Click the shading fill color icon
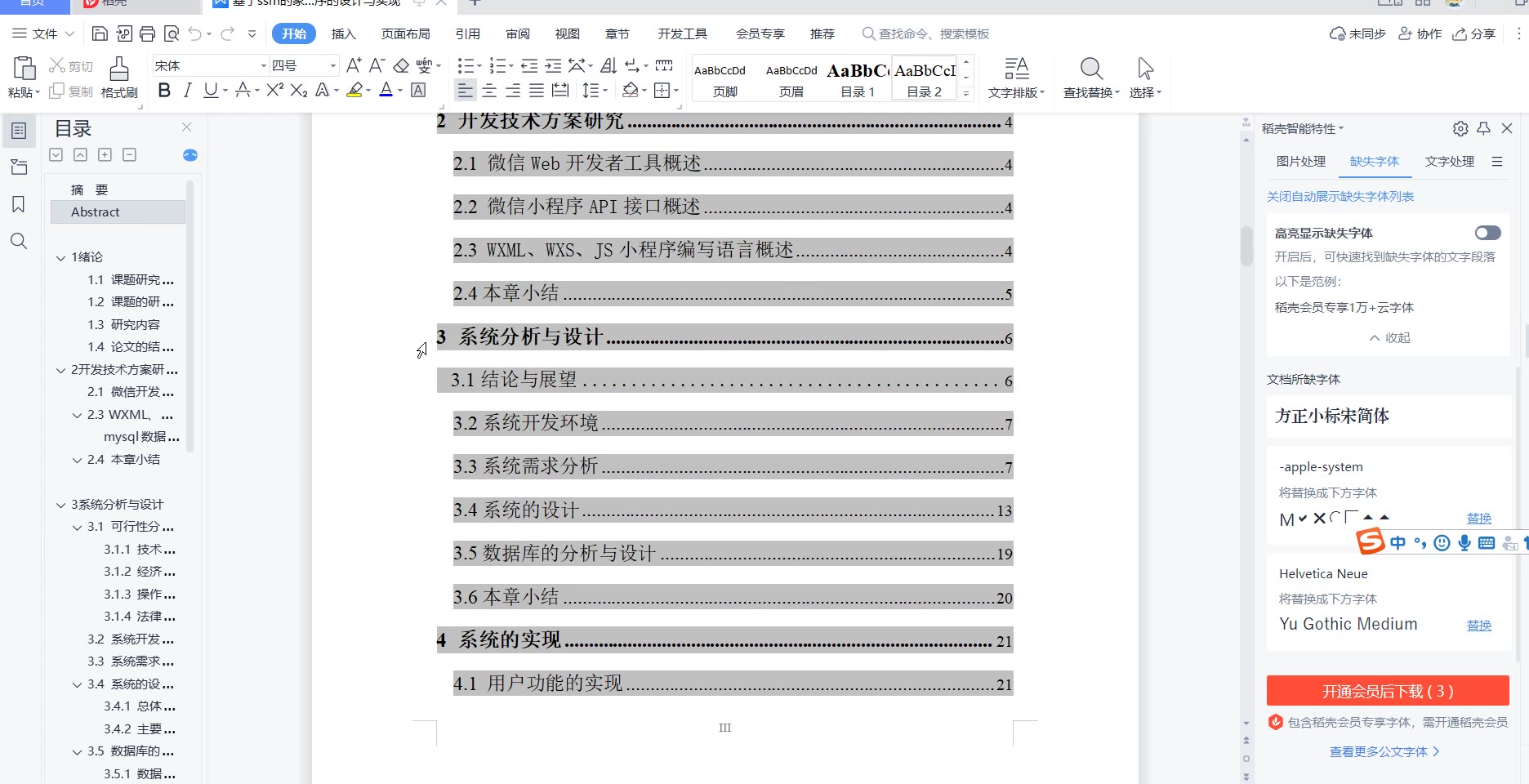 click(x=630, y=91)
